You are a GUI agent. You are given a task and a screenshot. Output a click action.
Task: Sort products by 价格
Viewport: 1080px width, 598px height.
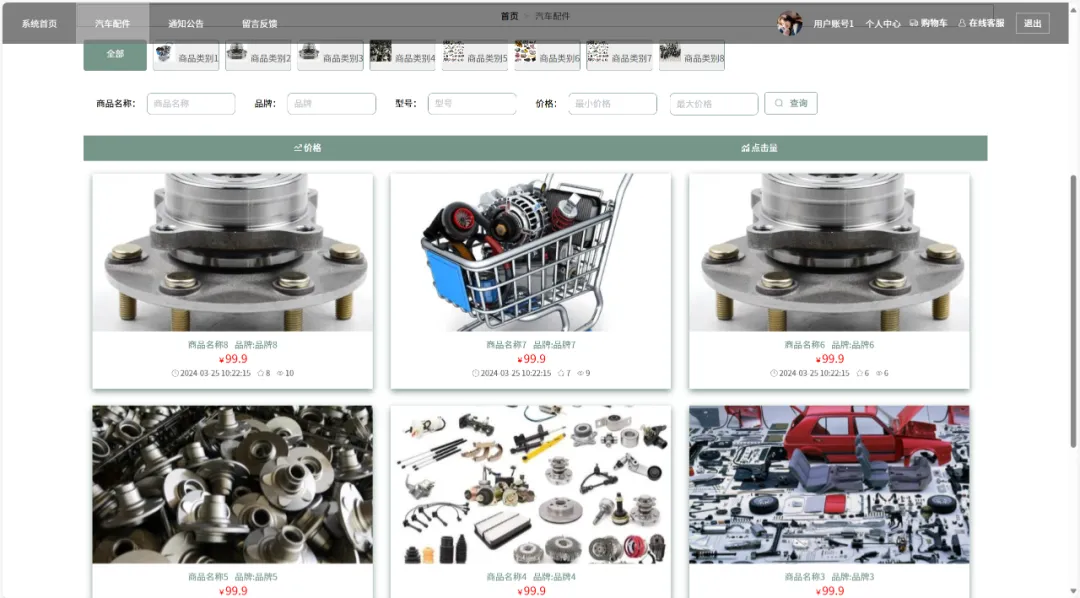[x=308, y=148]
